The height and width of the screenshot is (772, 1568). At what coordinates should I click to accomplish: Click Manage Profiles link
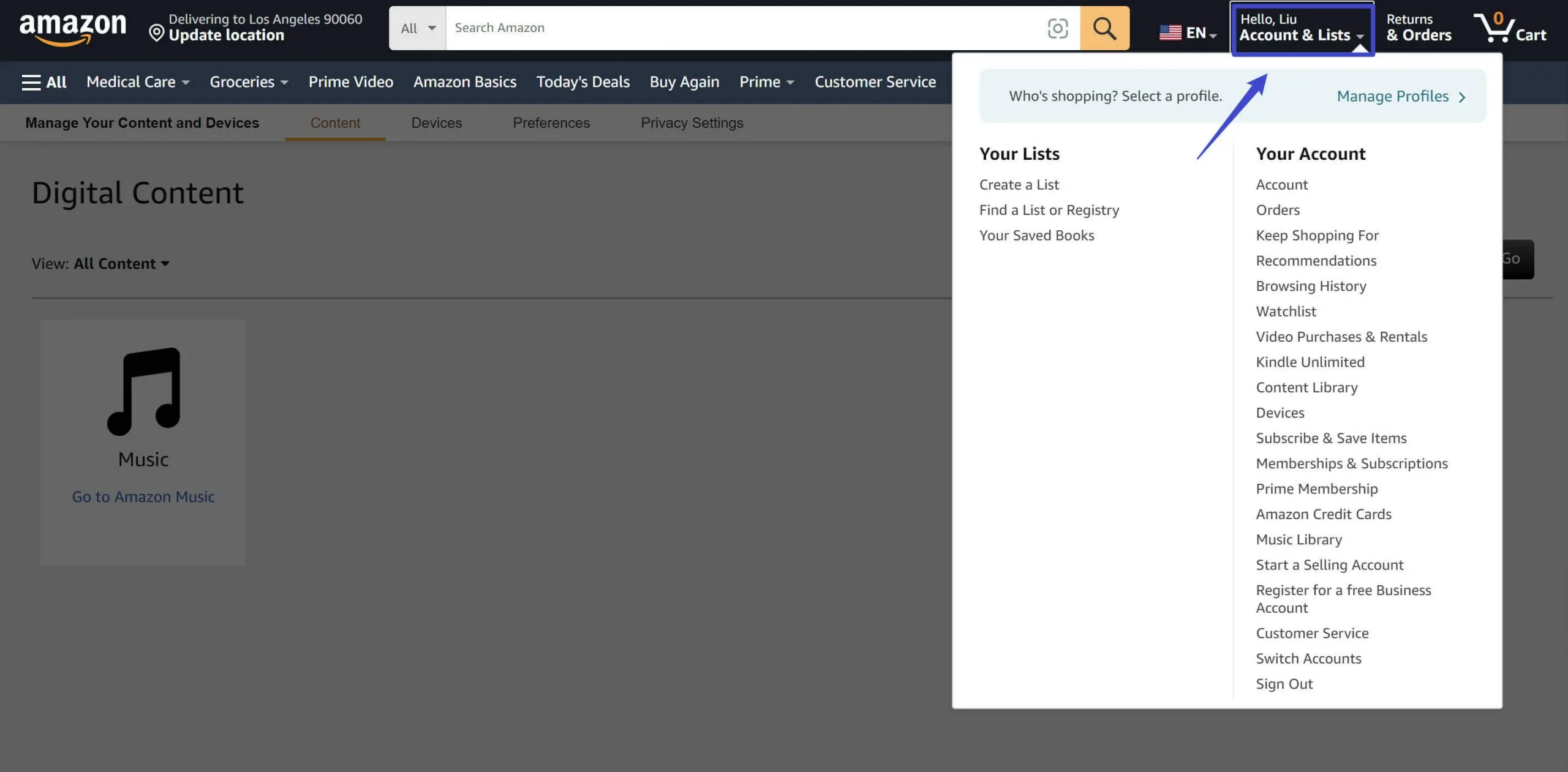click(x=1393, y=96)
